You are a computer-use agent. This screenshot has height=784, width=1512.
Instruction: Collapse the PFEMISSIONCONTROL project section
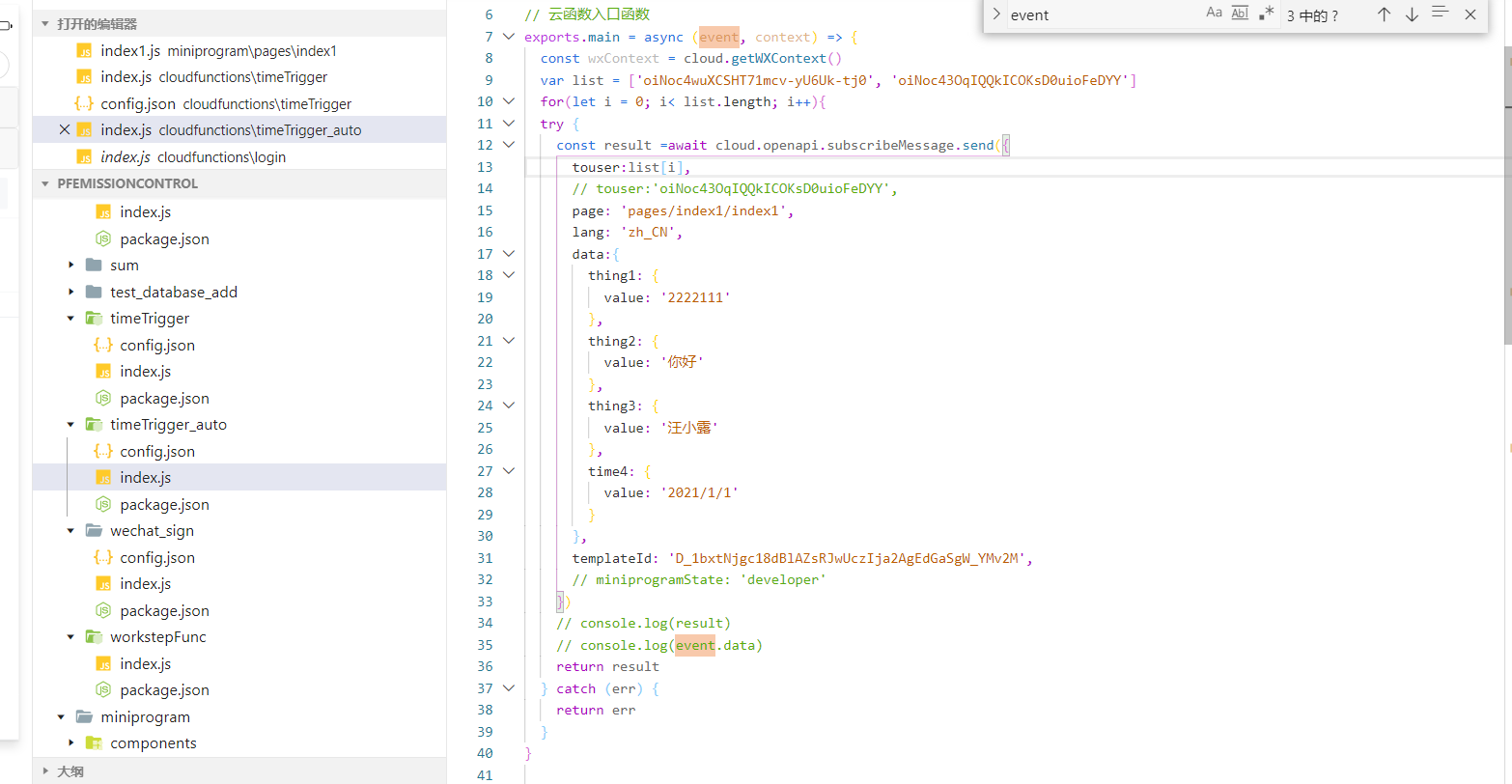45,183
